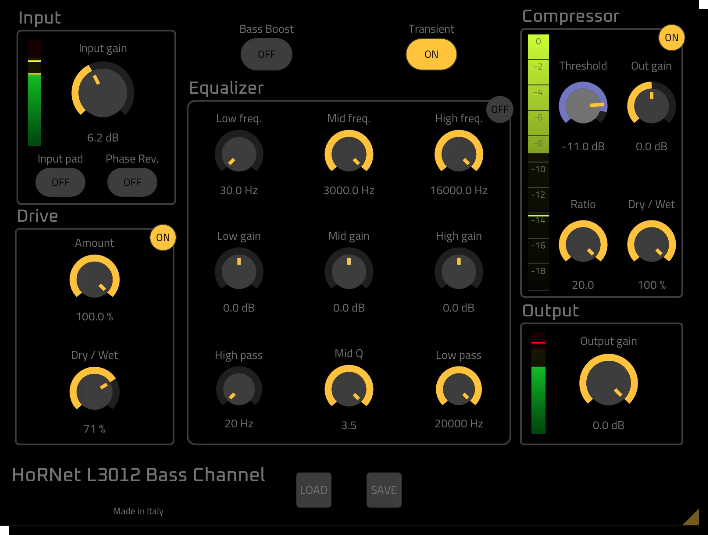Click the High gain knob
The image size is (708, 535).
(x=459, y=270)
